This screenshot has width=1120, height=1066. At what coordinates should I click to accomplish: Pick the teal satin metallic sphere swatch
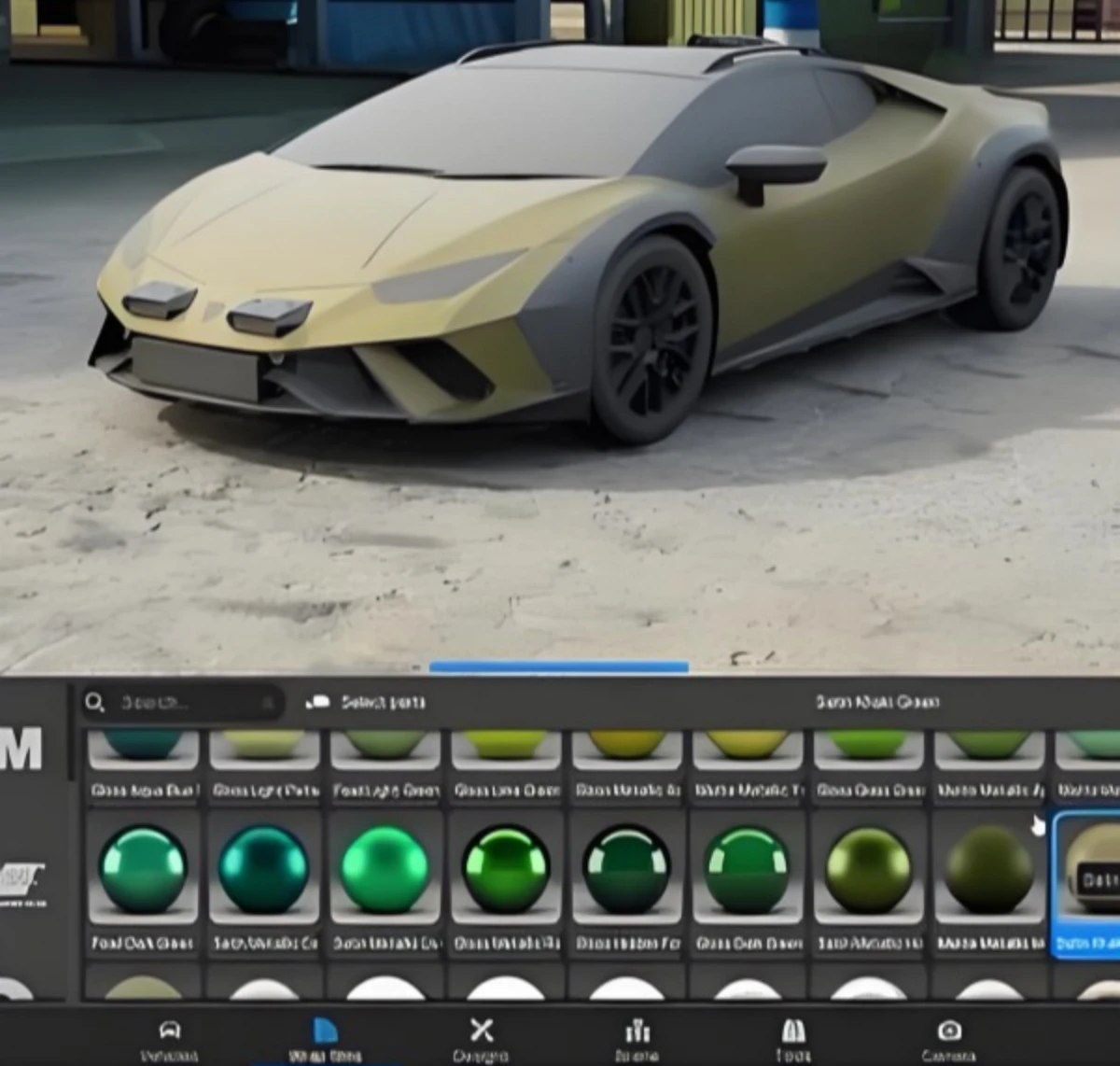coord(263,868)
